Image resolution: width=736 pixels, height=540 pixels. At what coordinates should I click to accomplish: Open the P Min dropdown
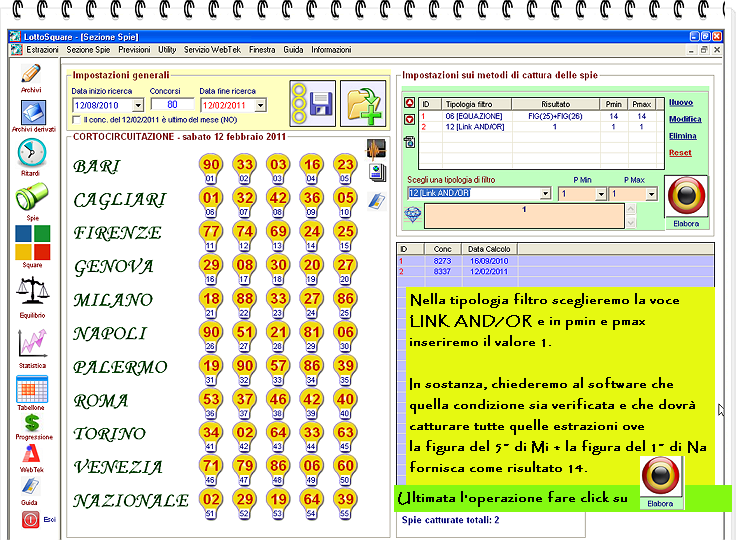pos(601,194)
